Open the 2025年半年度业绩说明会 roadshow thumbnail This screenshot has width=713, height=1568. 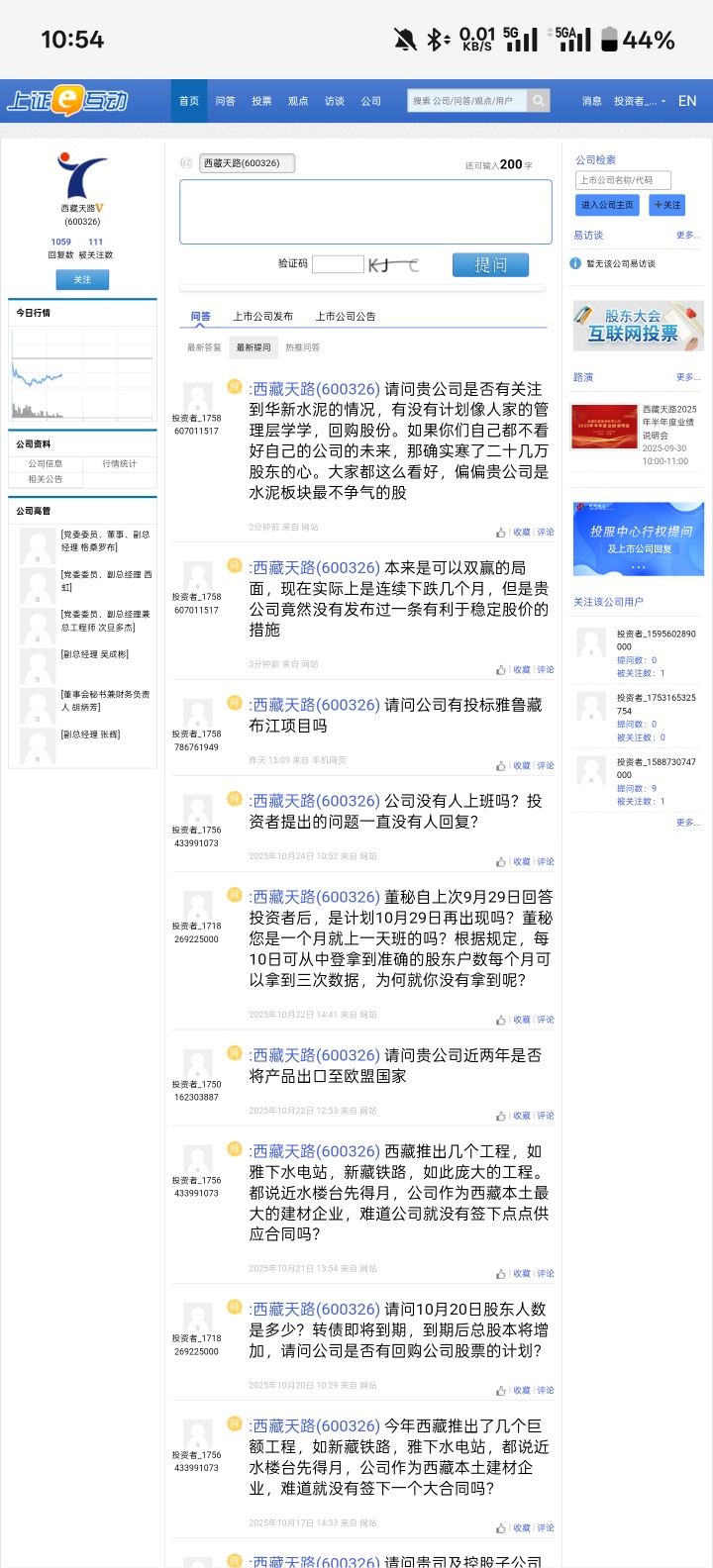(604, 427)
